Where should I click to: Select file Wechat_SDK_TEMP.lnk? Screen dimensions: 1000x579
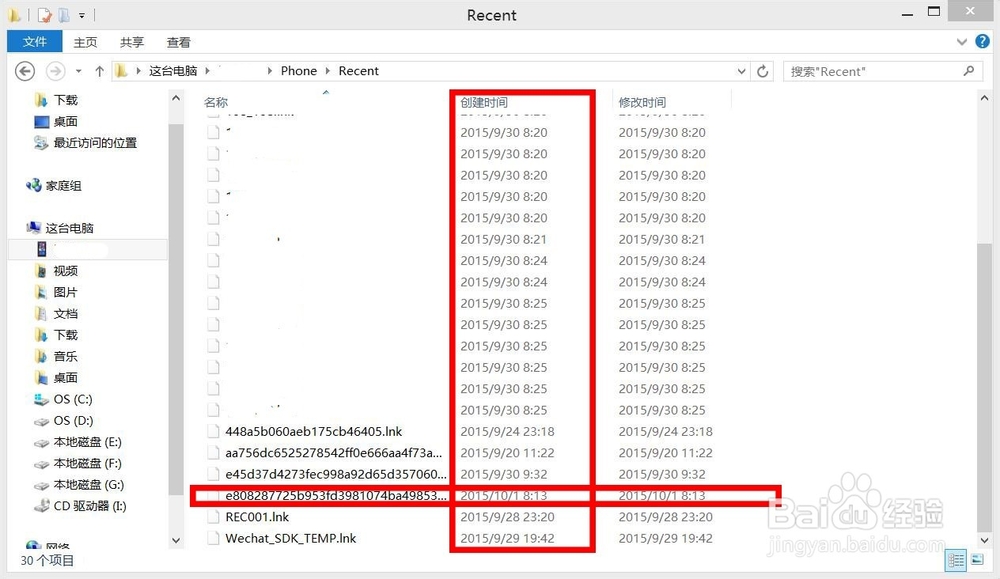[291, 538]
